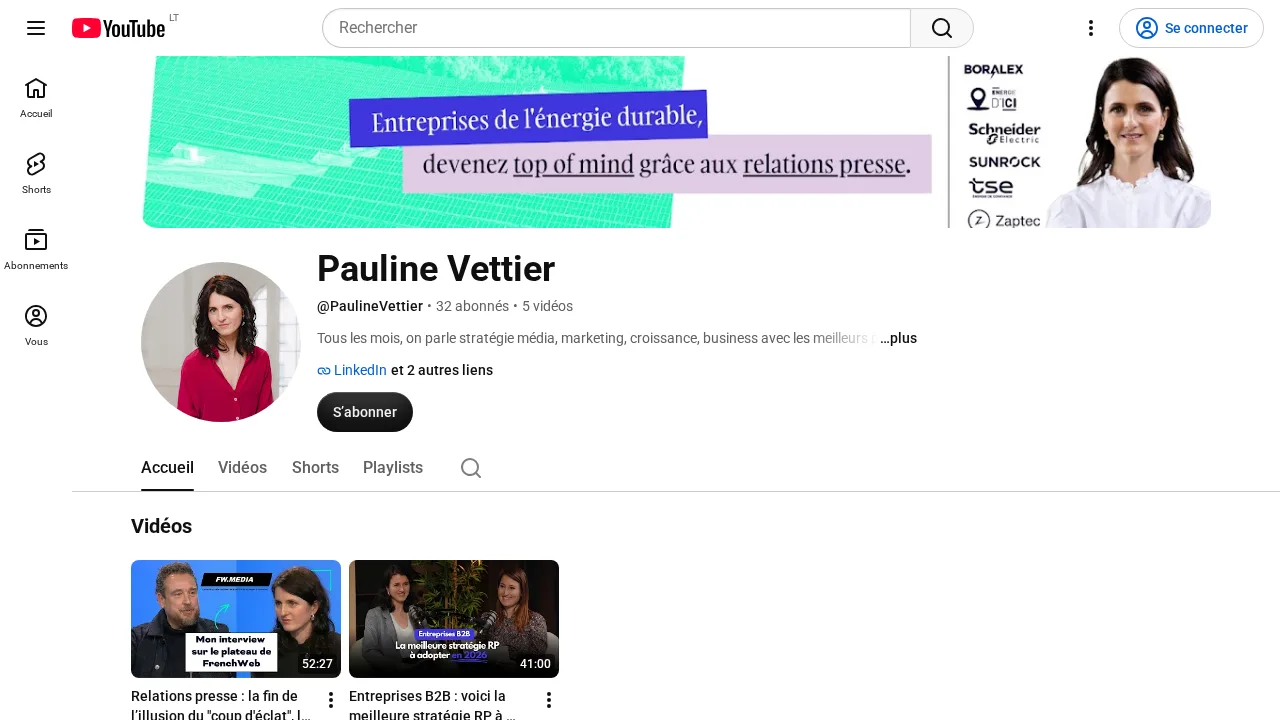This screenshot has width=1280, height=720.
Task: Click the channel banner image
Action: tap(676, 142)
